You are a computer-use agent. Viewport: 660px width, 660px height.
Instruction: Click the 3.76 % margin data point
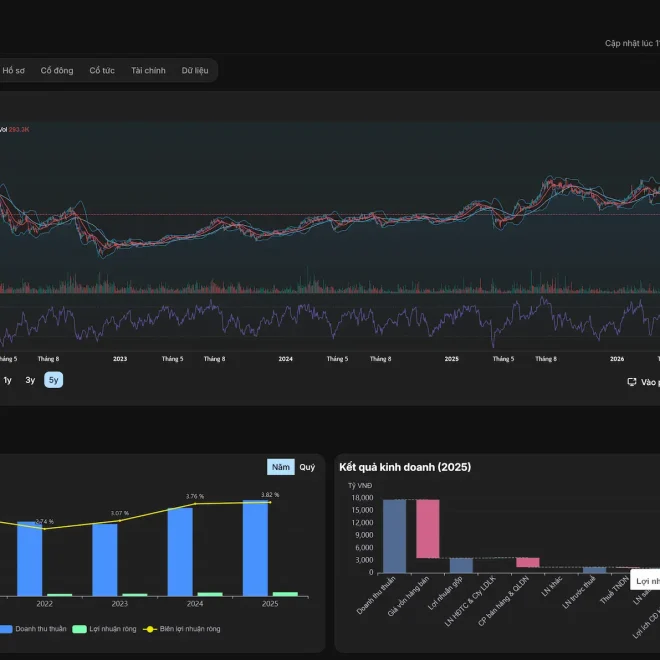[195, 504]
